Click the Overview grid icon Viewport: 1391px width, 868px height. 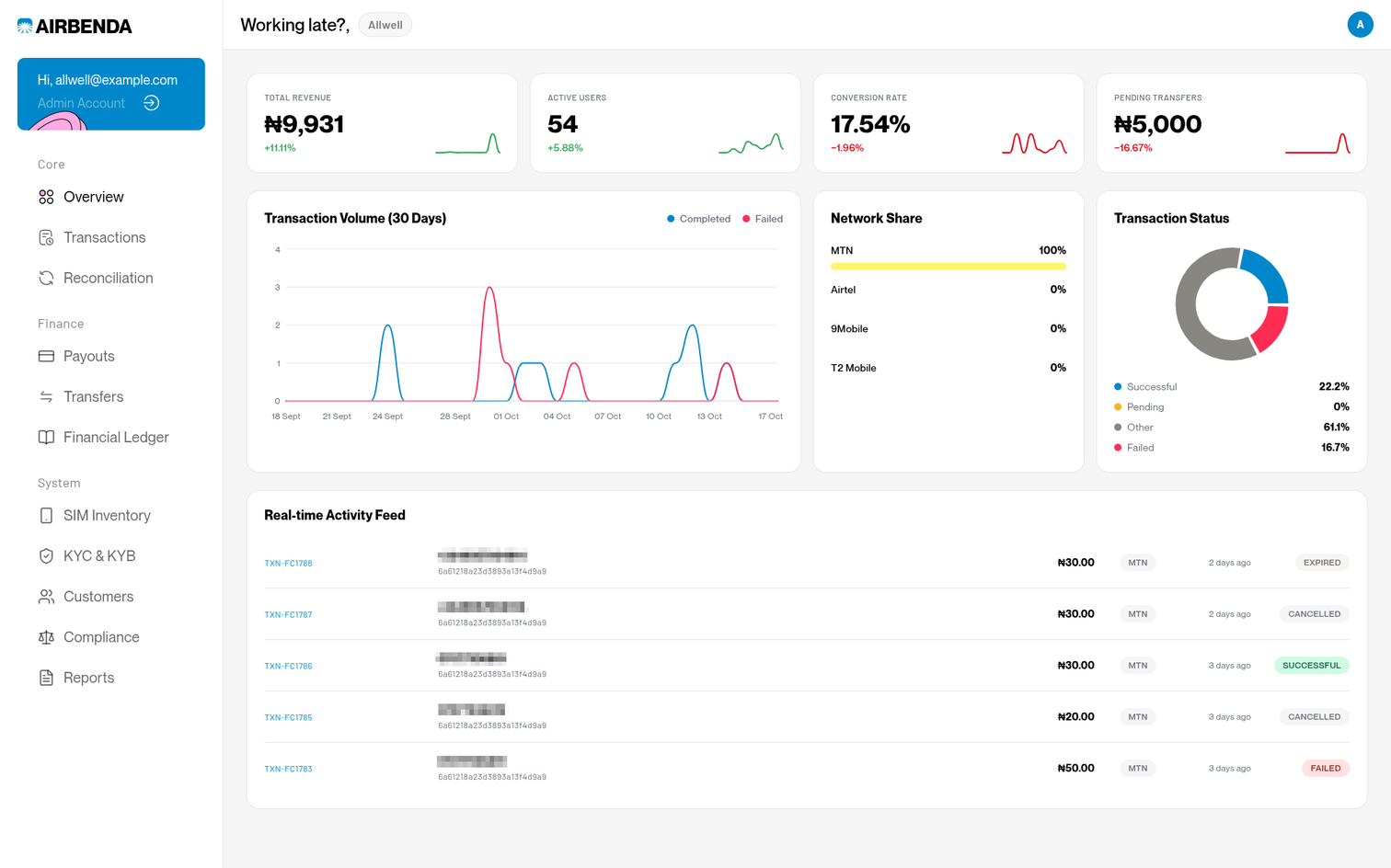click(46, 197)
